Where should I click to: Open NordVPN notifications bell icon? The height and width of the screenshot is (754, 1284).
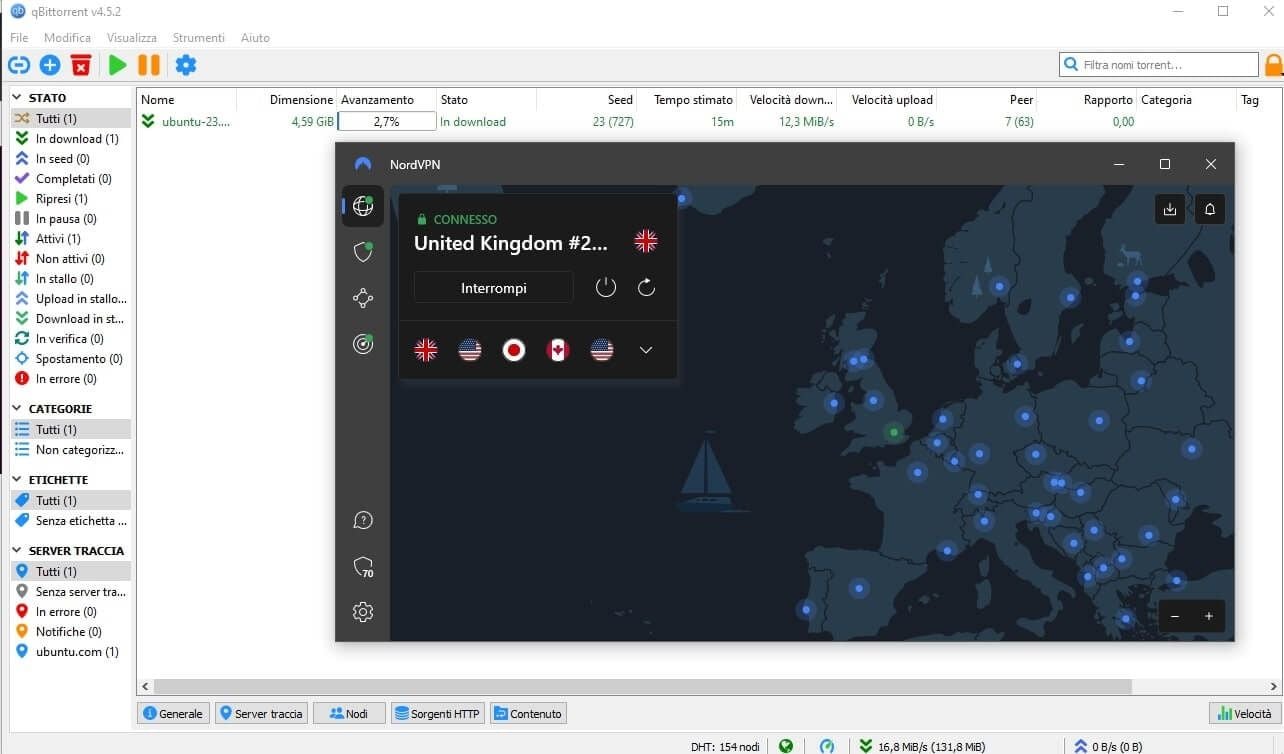click(1210, 209)
